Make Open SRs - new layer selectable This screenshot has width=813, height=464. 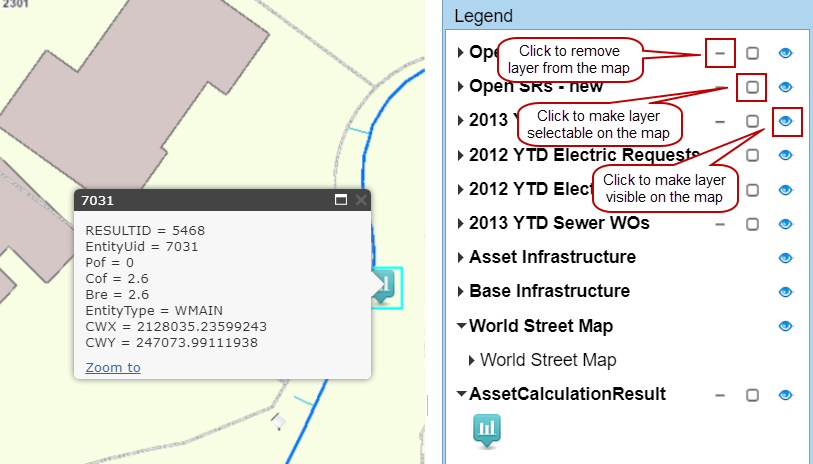point(752,87)
